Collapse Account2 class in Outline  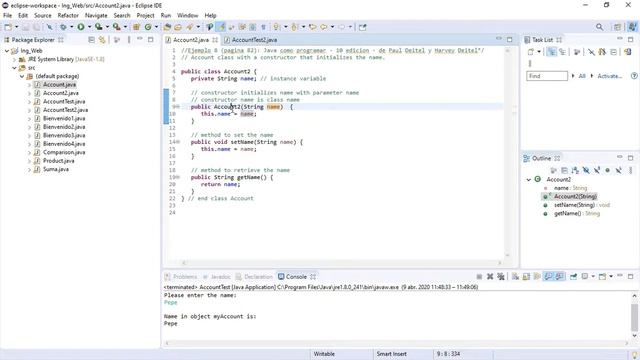tap(529, 180)
